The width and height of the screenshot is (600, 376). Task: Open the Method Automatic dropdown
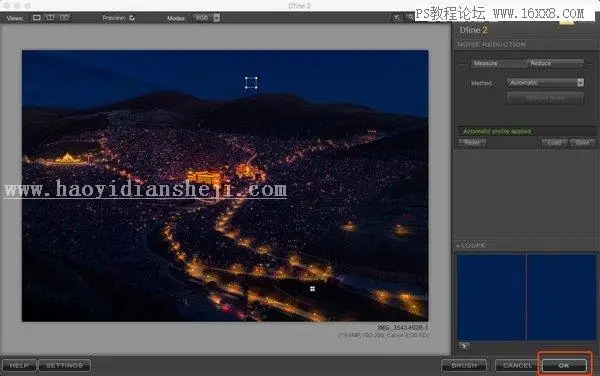coord(545,83)
